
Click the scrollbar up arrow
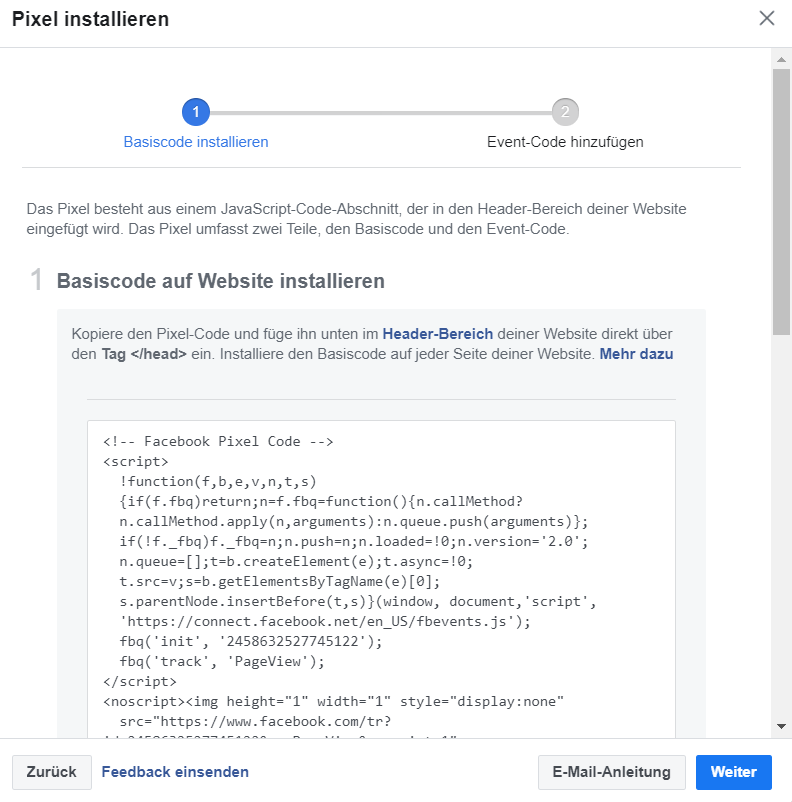tap(781, 60)
